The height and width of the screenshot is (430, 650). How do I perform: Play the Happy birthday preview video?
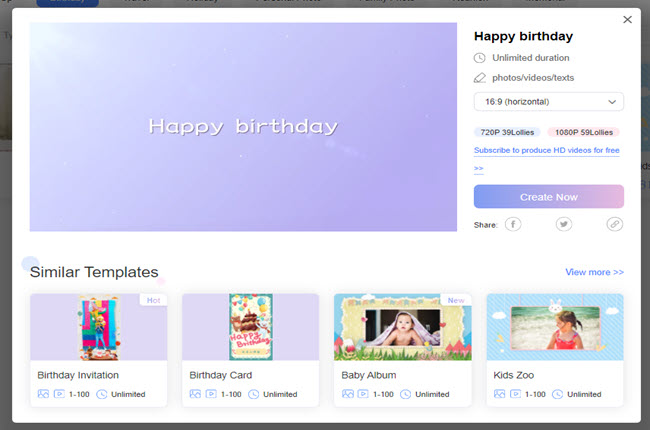(x=243, y=127)
